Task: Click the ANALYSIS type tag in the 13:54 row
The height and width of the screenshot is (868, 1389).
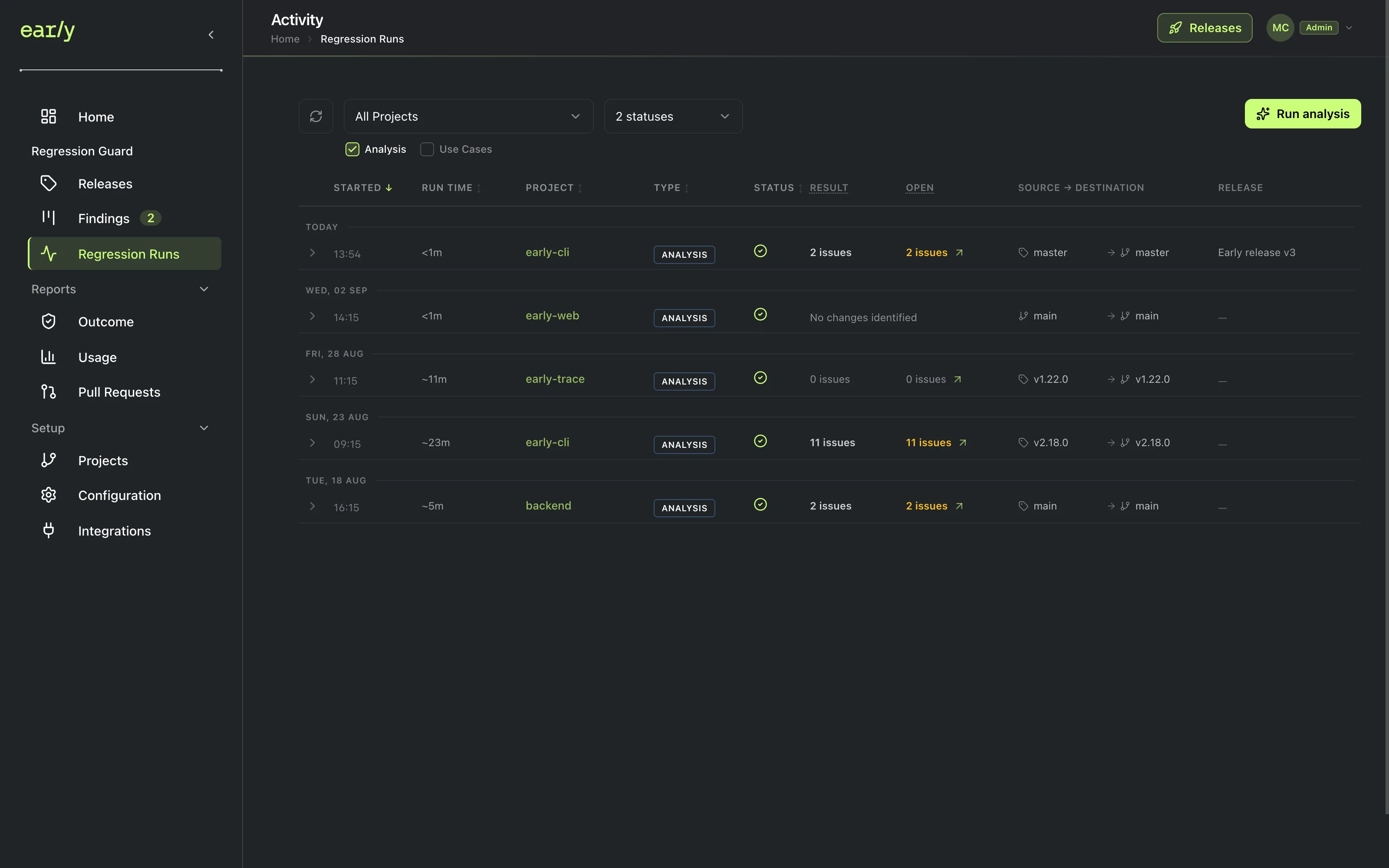Action: click(684, 254)
